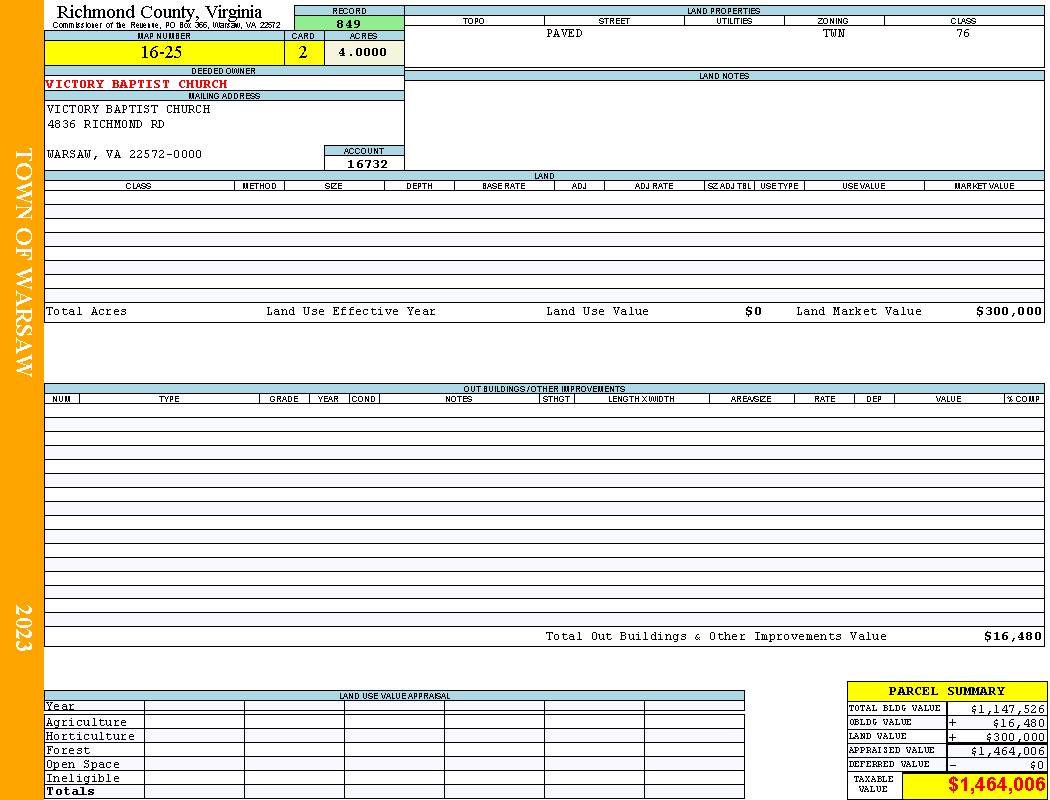Viewport: 1050px width, 800px height.
Task: Click total building value $1,147,526
Action: tap(1007, 709)
